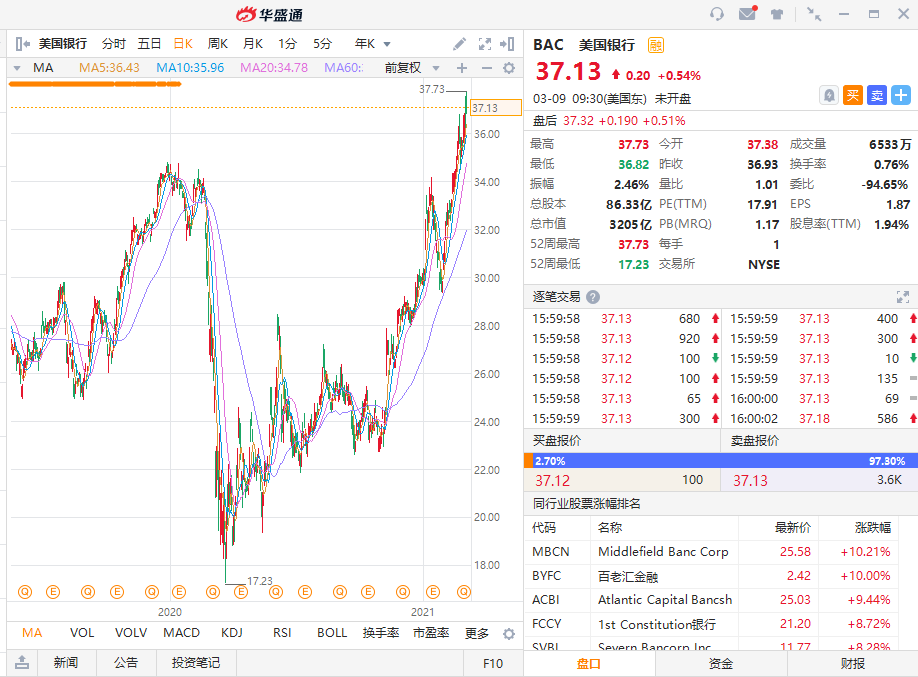918x677 pixels.
Task: Select the BOLL indicator tab
Action: (x=332, y=633)
